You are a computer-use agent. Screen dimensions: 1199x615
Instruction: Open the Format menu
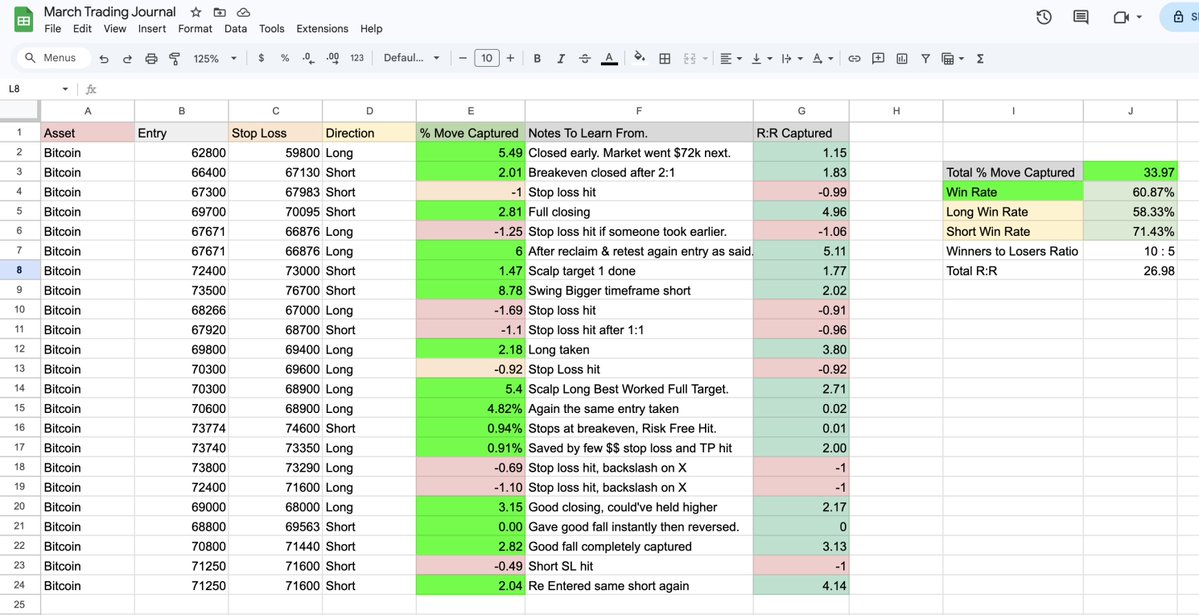195,29
